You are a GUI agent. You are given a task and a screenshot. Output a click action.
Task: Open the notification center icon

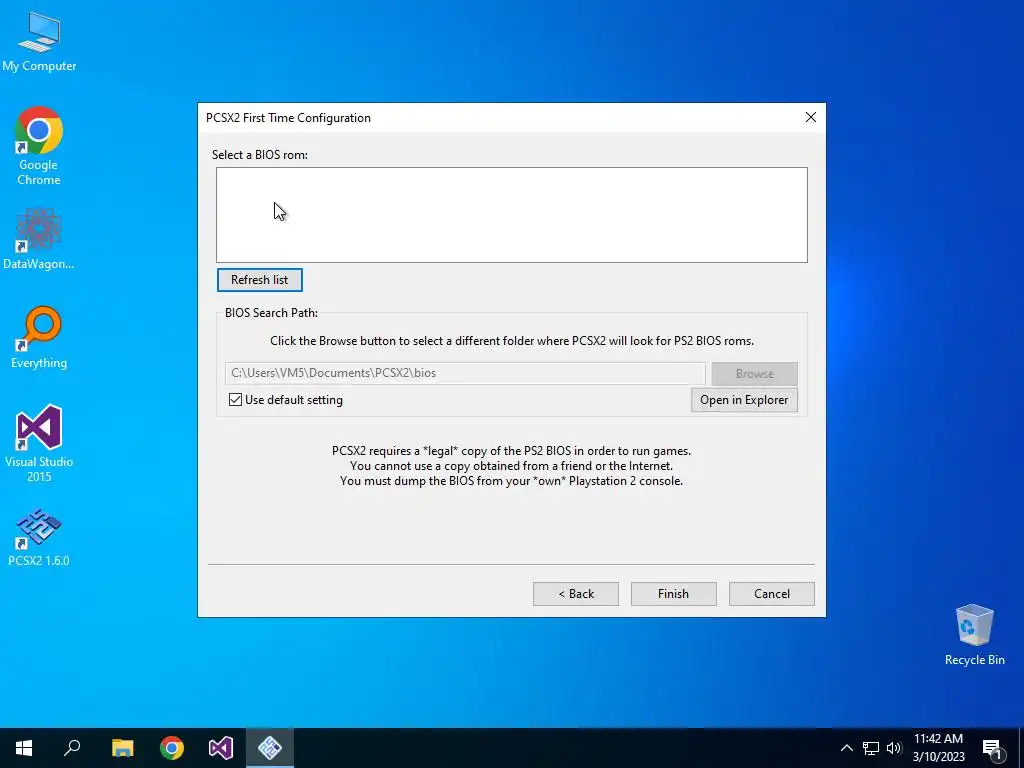(x=992, y=748)
